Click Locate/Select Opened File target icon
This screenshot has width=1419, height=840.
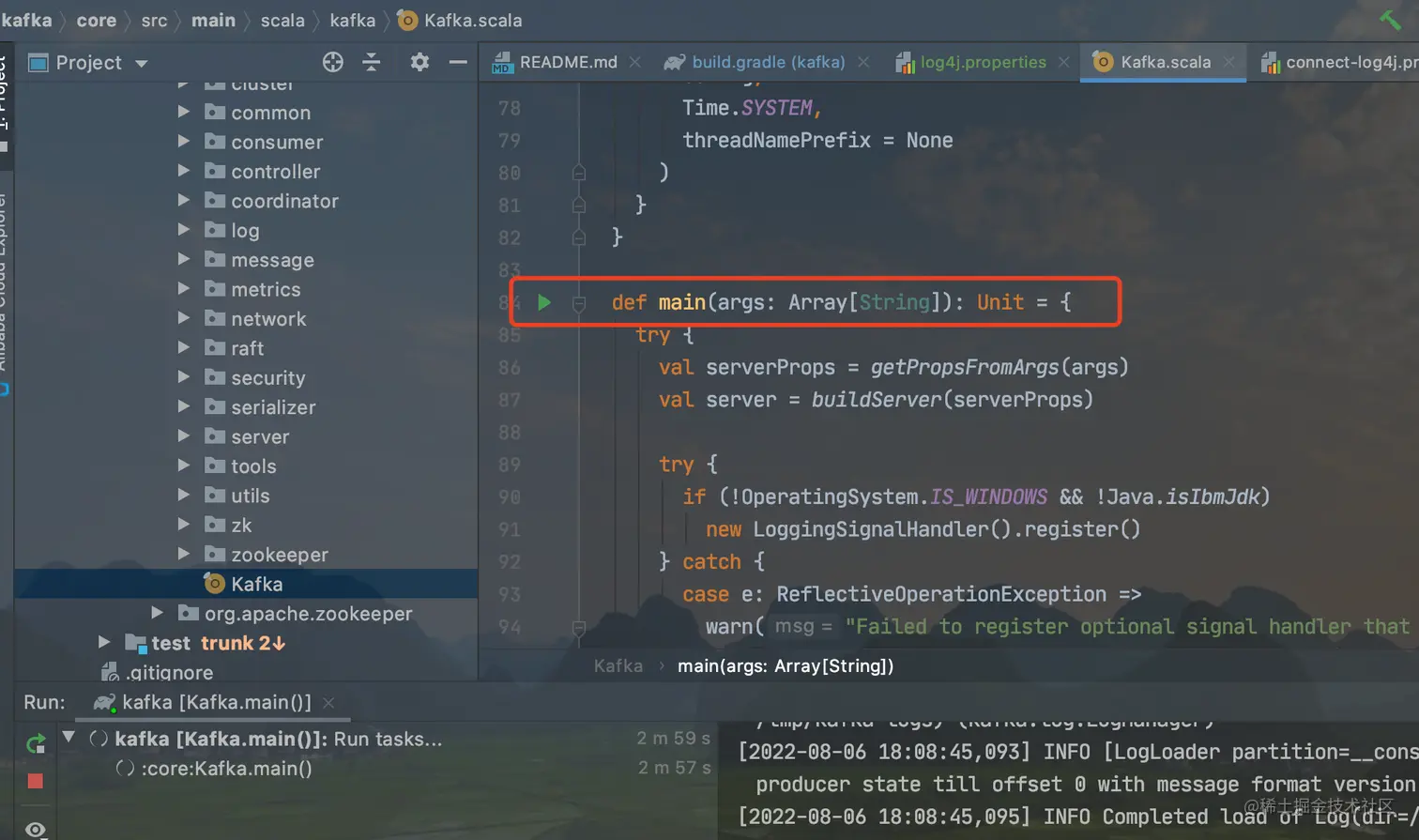point(332,62)
